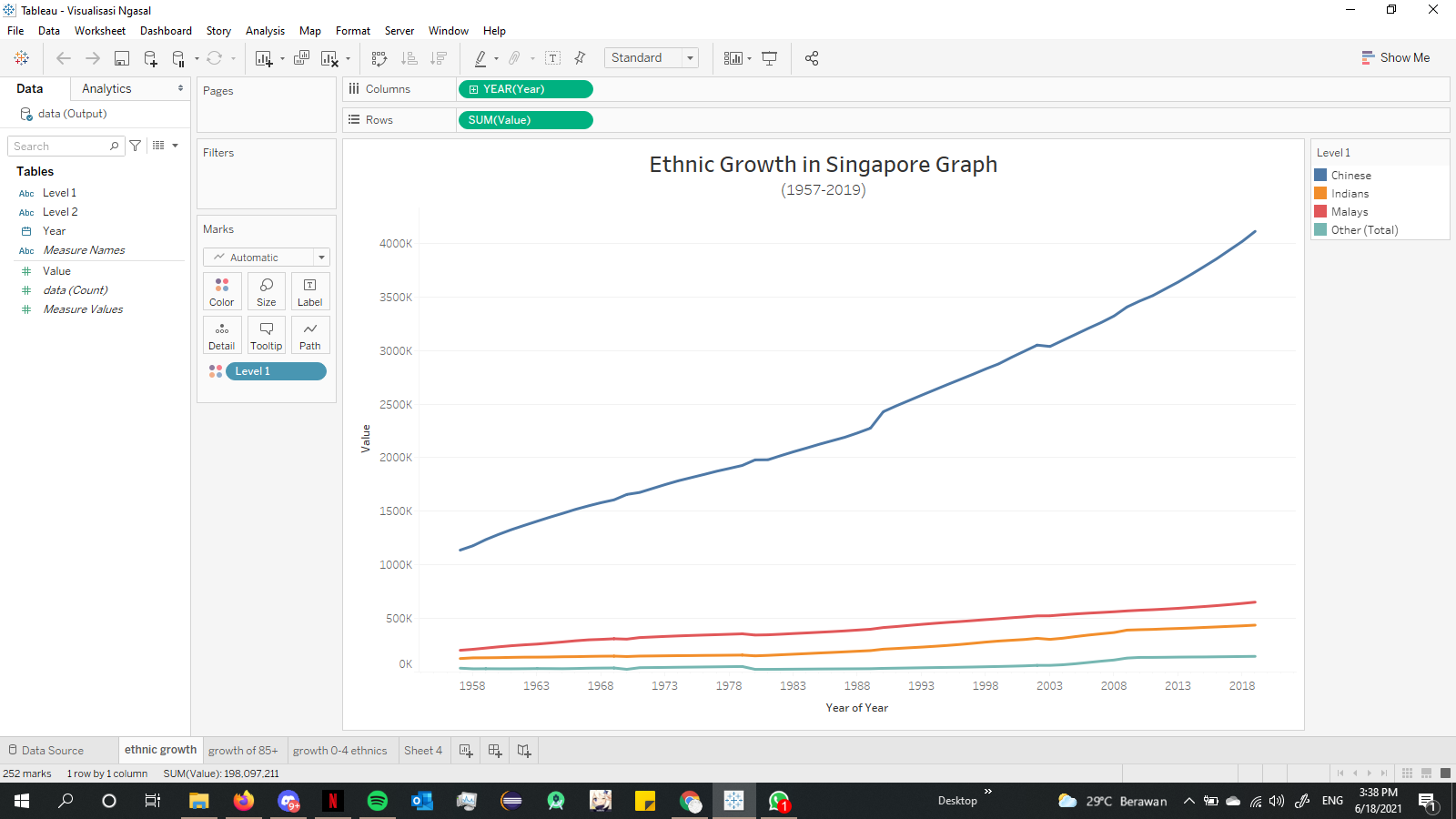Sort ascending using the toolbar icon
The width and height of the screenshot is (1456, 819).
point(409,58)
